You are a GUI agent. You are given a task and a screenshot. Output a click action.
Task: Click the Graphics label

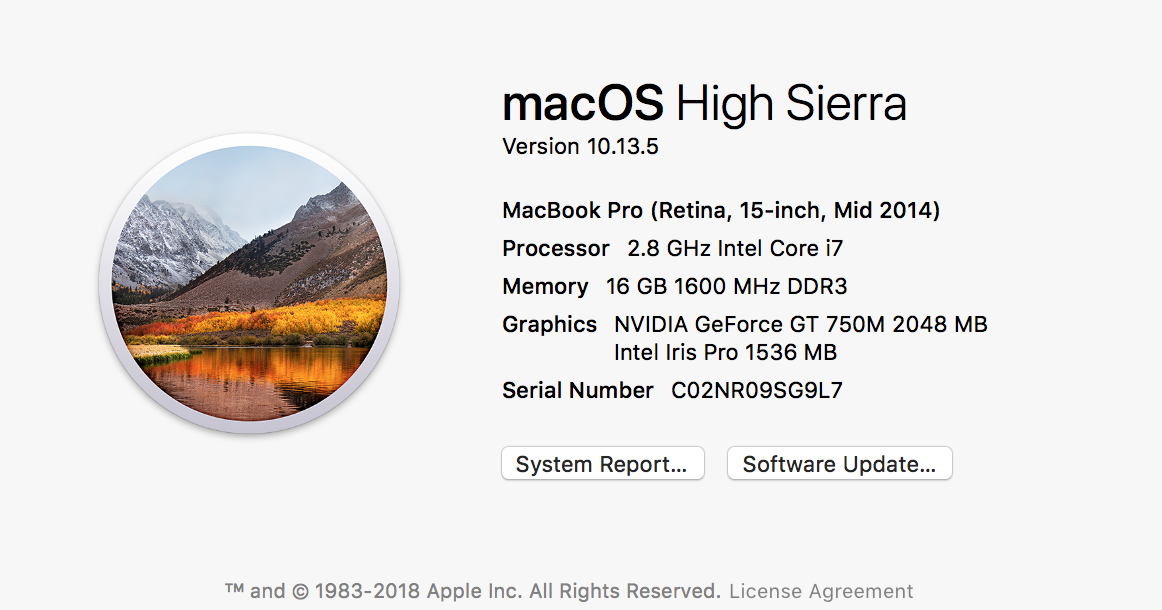549,325
